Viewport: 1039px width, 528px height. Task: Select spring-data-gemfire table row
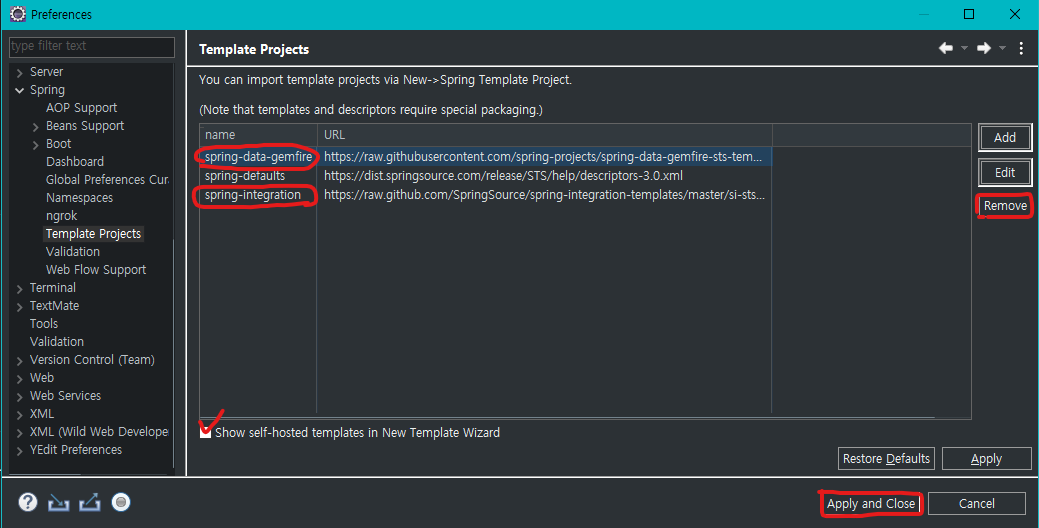(485, 156)
